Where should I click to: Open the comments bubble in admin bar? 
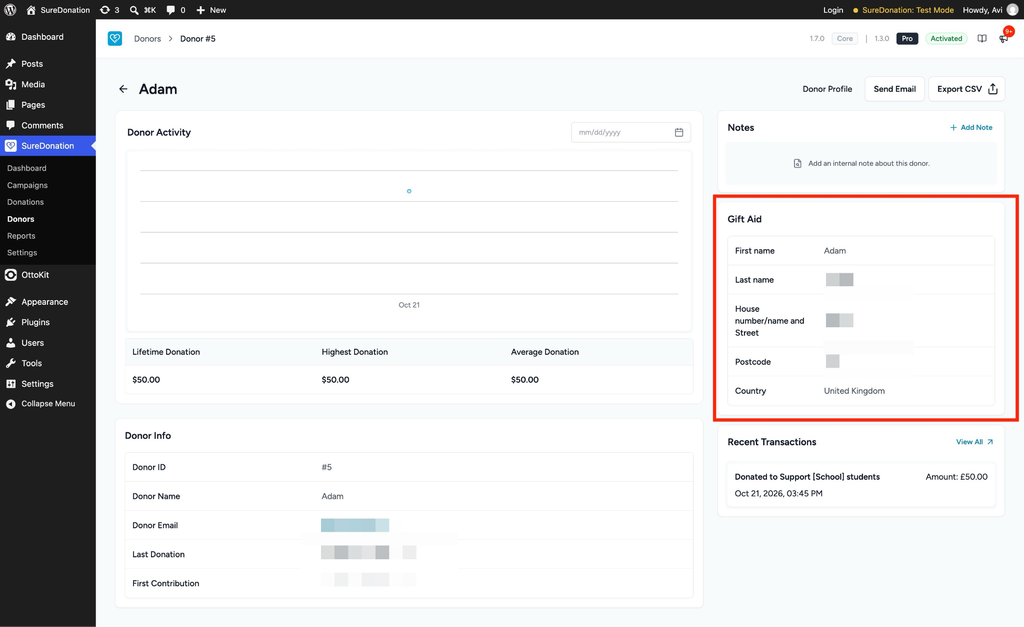coord(176,10)
